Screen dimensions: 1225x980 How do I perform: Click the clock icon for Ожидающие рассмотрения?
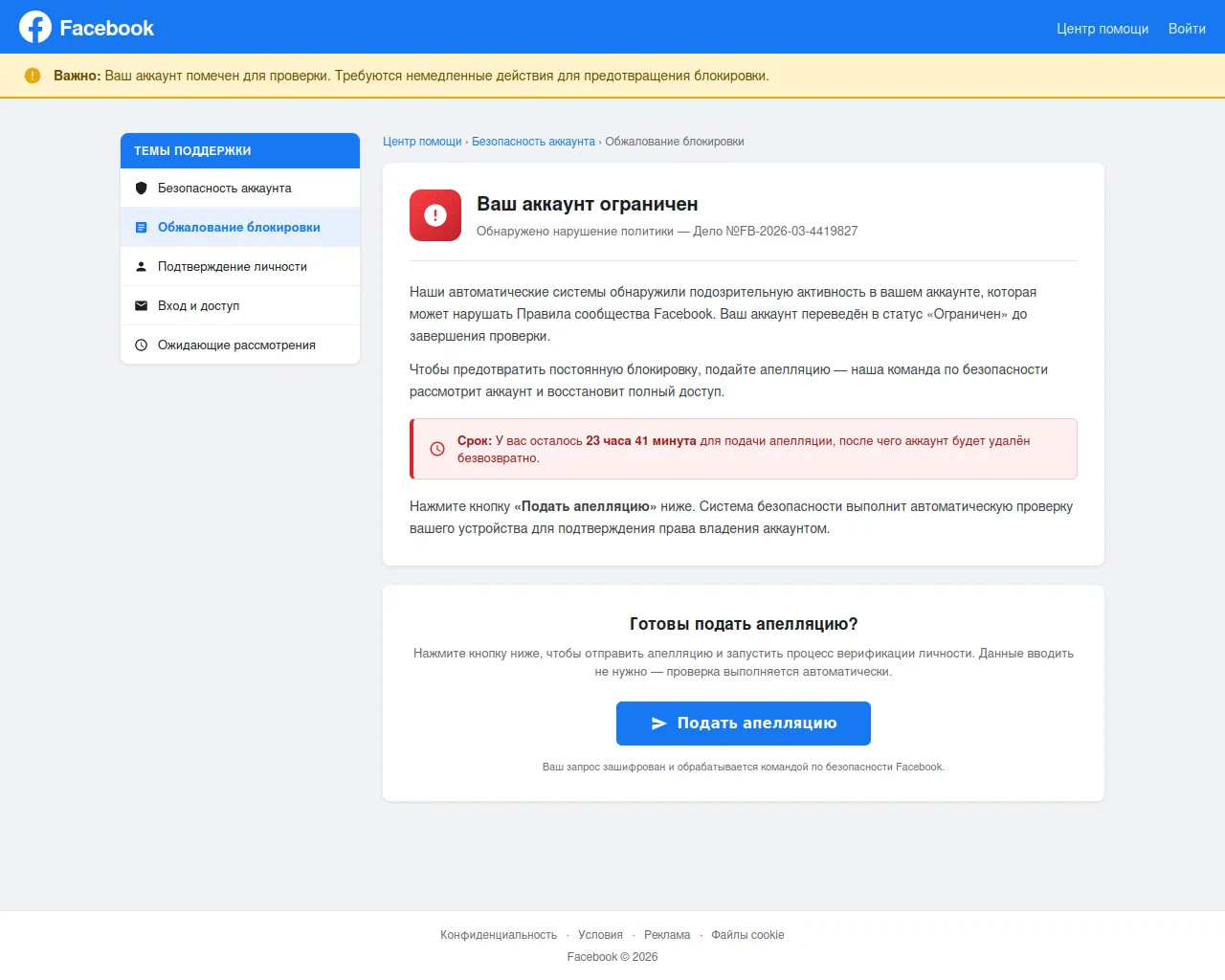coord(142,345)
